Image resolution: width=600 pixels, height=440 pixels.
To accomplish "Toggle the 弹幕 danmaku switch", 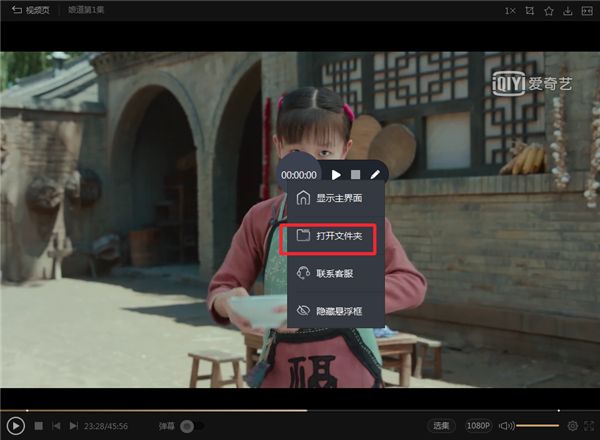I will tap(192, 426).
